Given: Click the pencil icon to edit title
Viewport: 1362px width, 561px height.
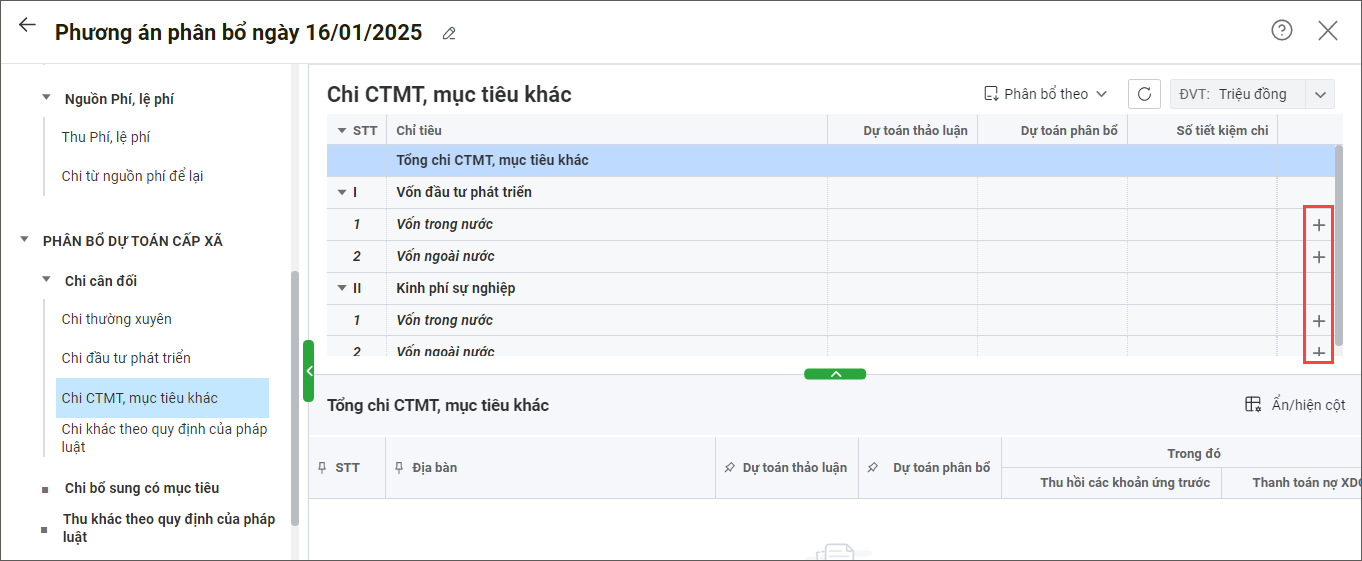Looking at the screenshot, I should pyautogui.click(x=449, y=34).
